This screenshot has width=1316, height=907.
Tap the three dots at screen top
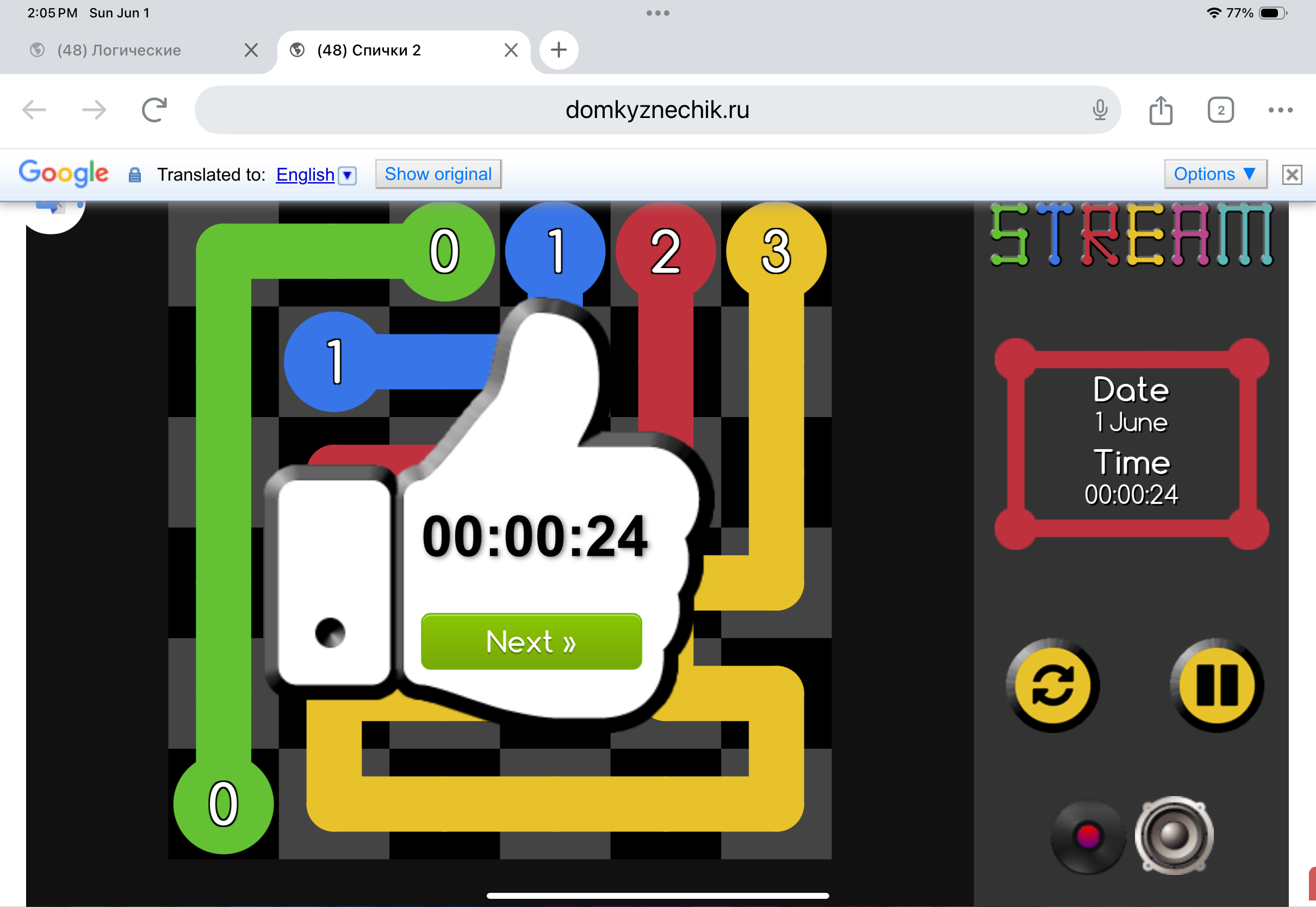point(657,13)
